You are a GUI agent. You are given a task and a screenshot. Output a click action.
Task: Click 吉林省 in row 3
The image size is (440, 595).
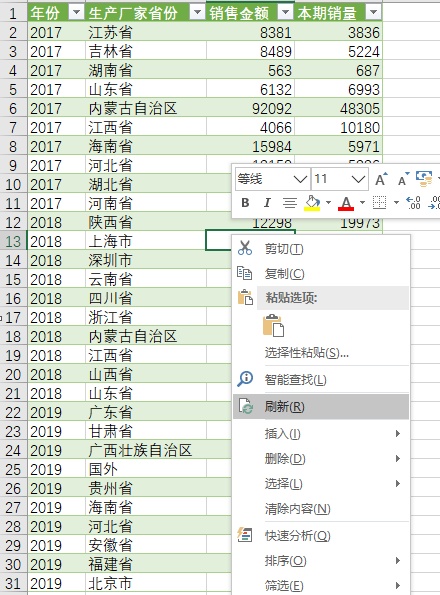click(x=146, y=51)
